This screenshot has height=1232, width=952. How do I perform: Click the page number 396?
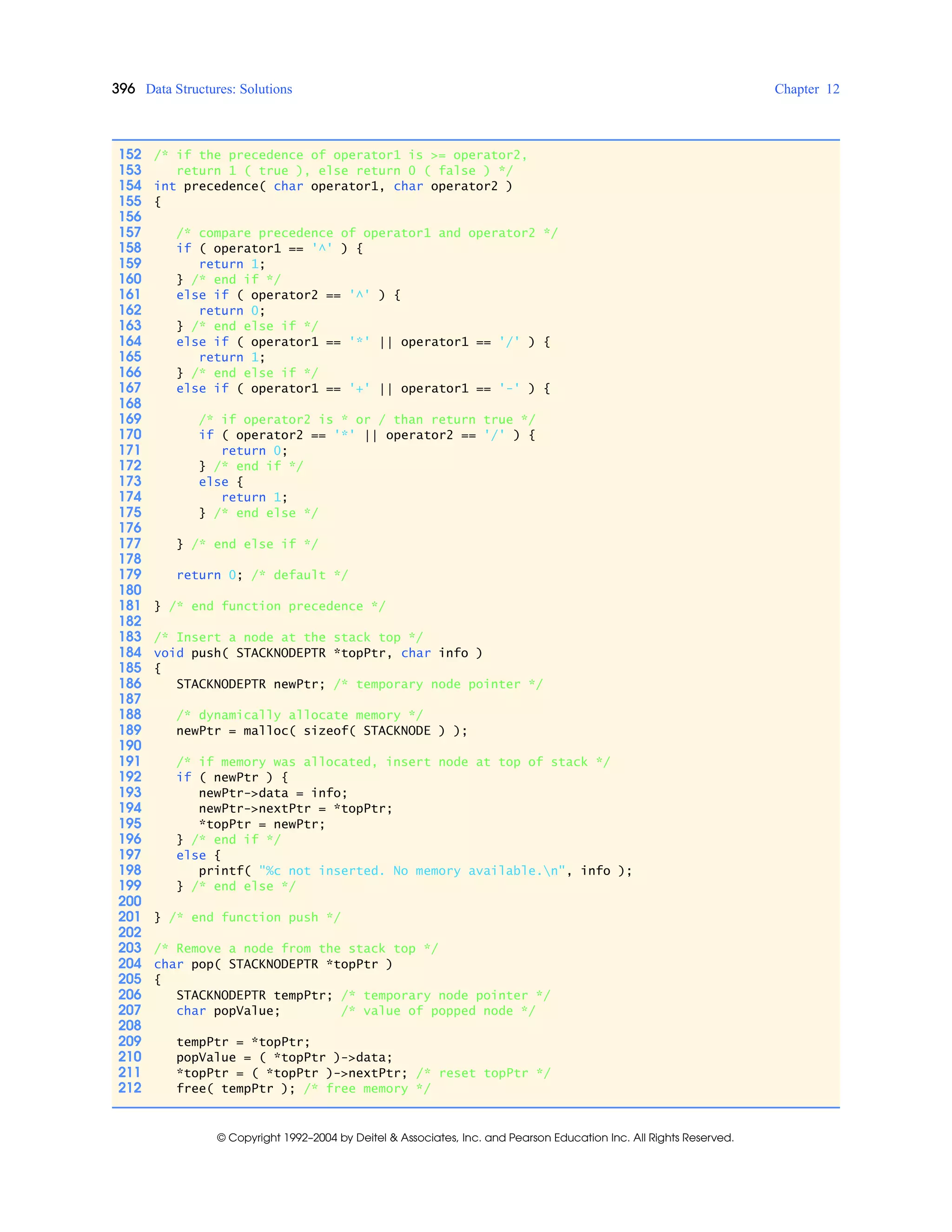(124, 88)
